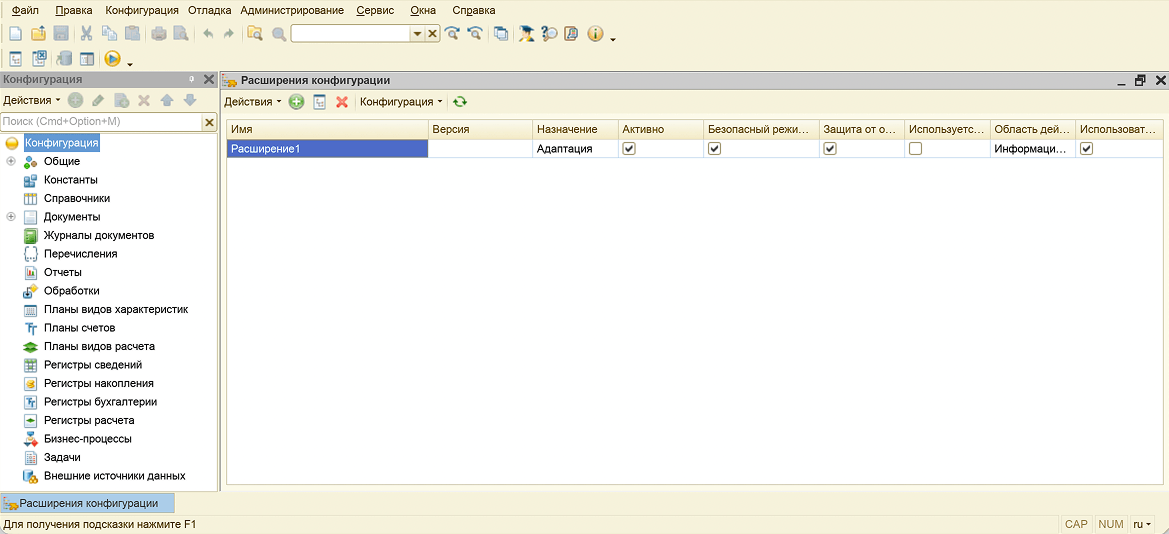Open the Администрирование menu
The image size is (1169, 534).
pos(292,10)
